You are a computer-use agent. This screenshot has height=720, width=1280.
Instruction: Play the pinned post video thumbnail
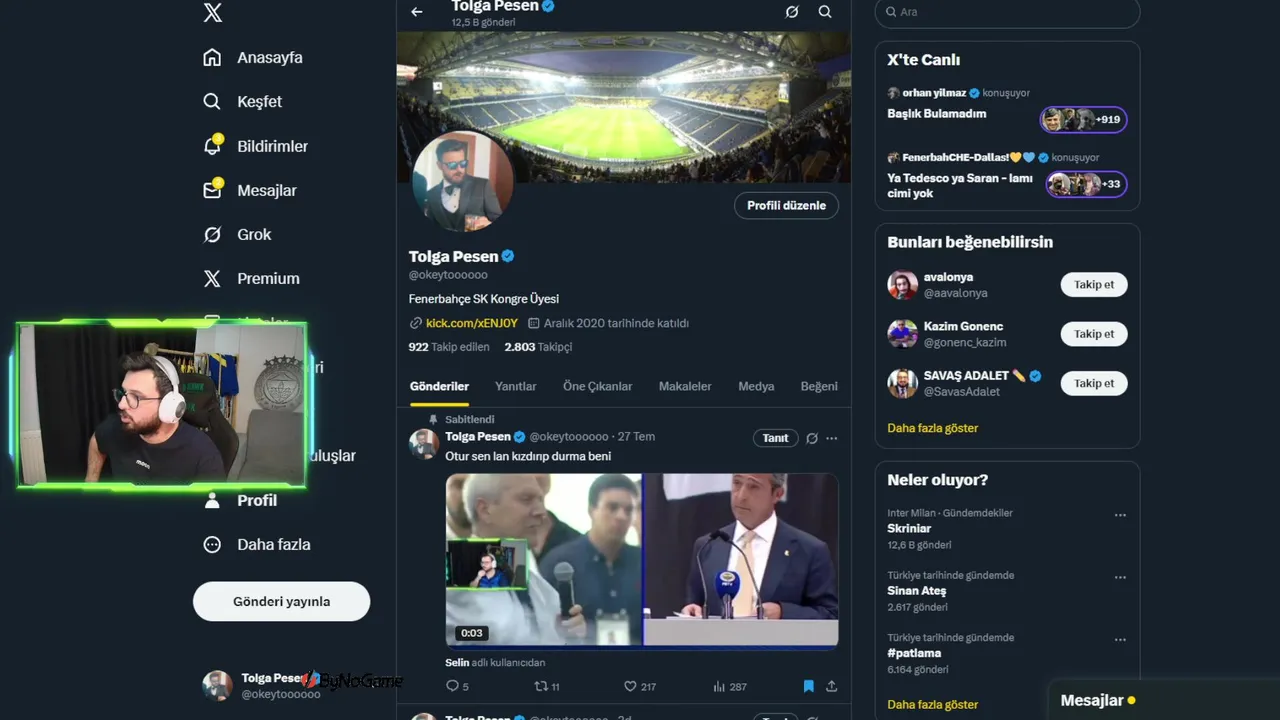click(x=641, y=559)
